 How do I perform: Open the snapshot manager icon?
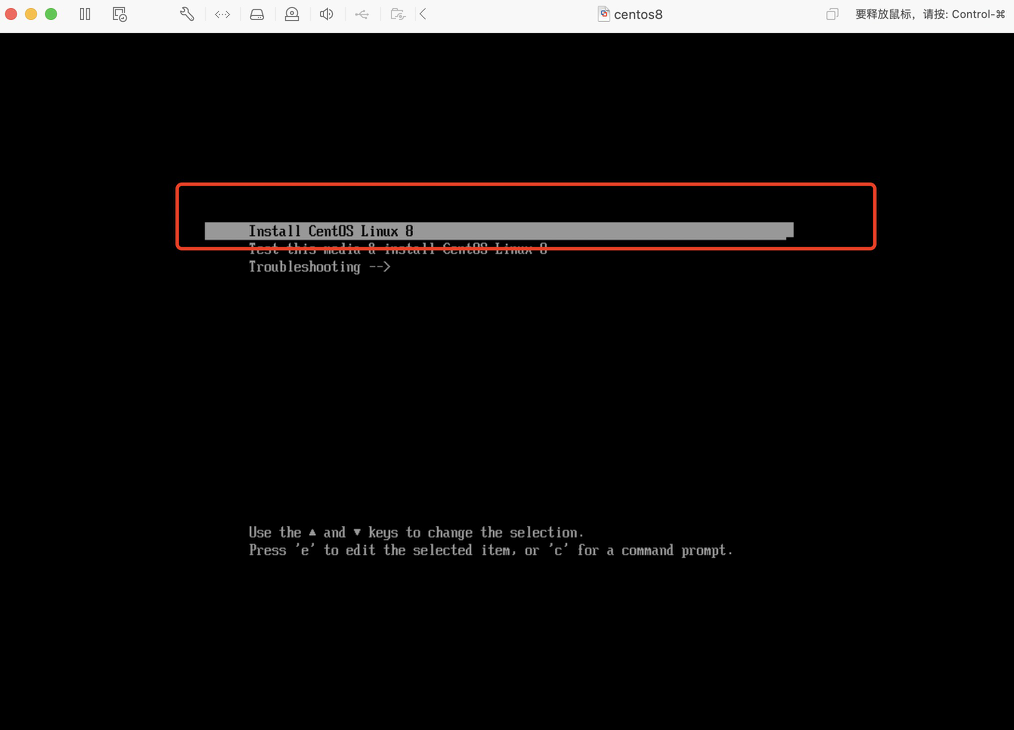click(120, 14)
